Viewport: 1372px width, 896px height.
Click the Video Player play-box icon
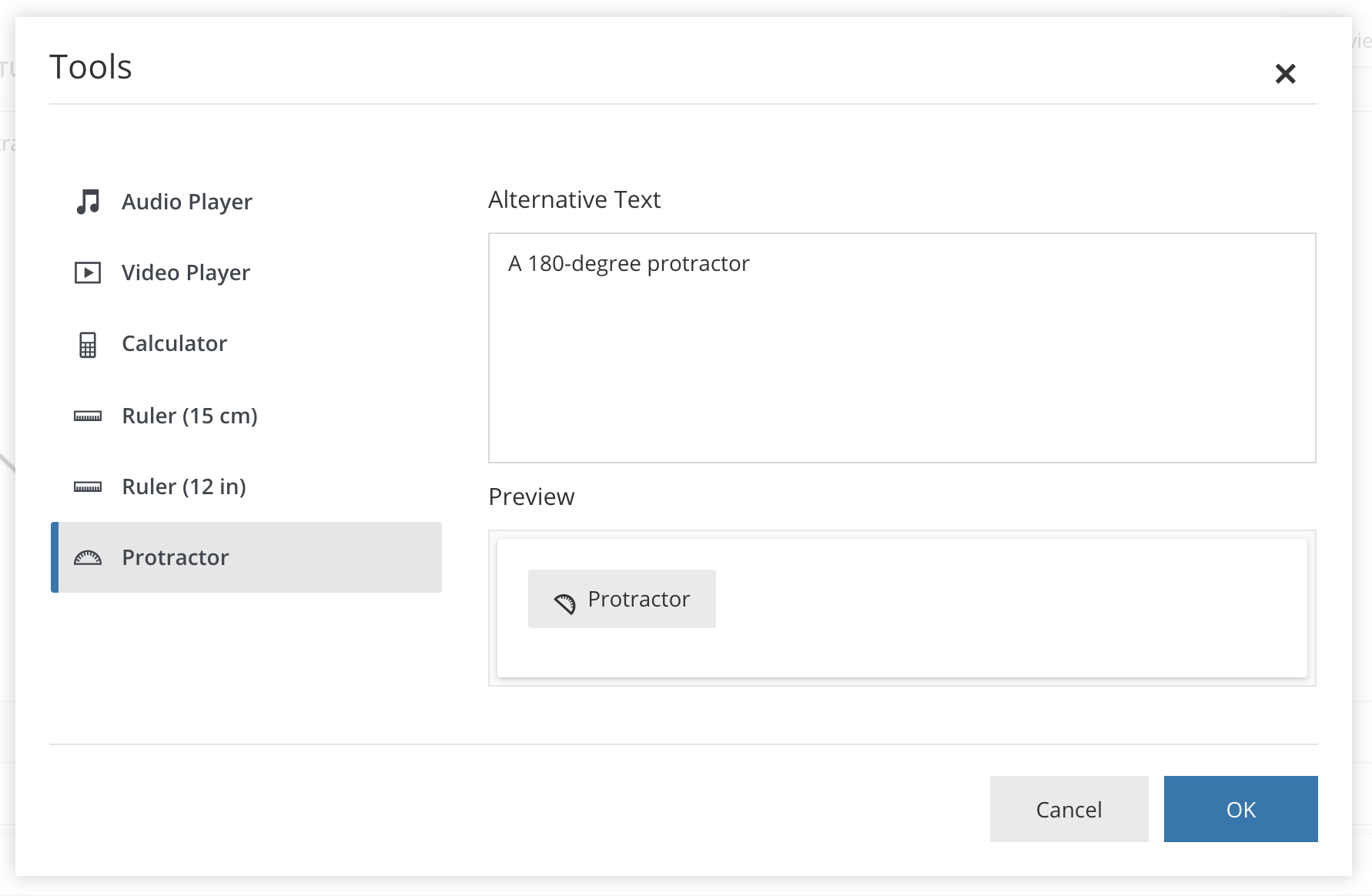pyautogui.click(x=88, y=273)
